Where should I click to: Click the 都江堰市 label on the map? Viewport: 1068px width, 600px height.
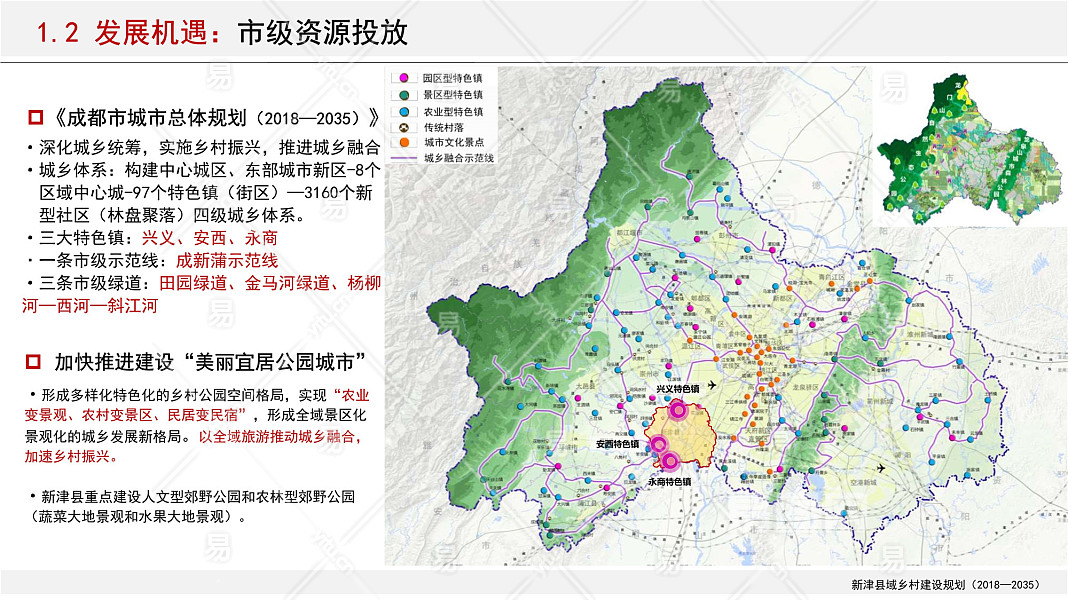(x=629, y=232)
